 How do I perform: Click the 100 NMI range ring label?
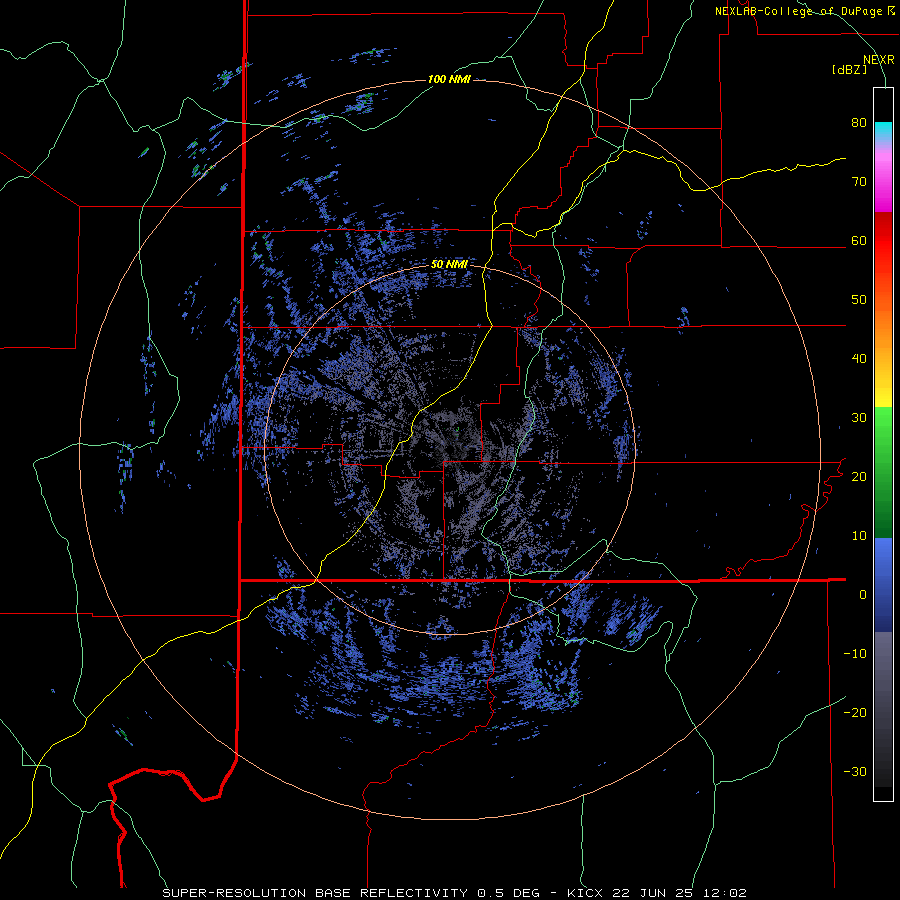(449, 79)
